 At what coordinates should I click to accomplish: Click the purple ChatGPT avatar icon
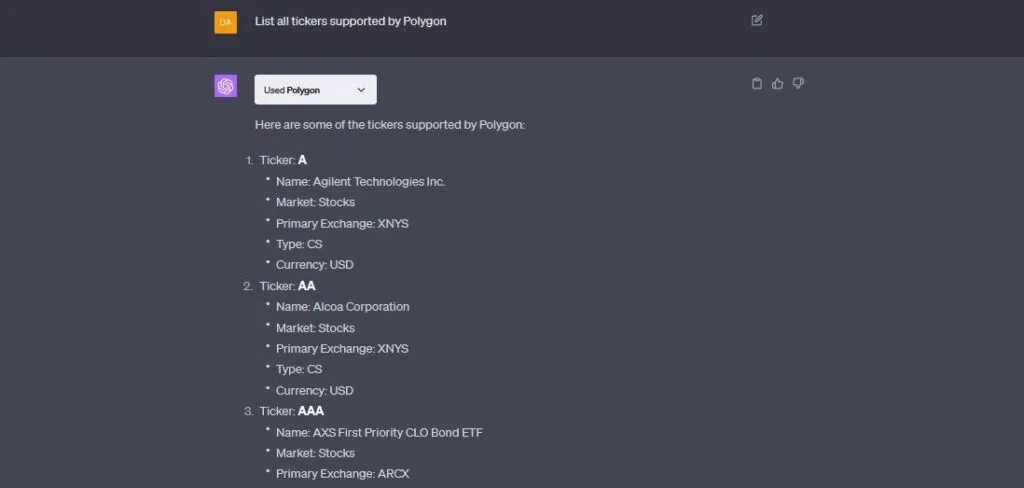point(226,87)
